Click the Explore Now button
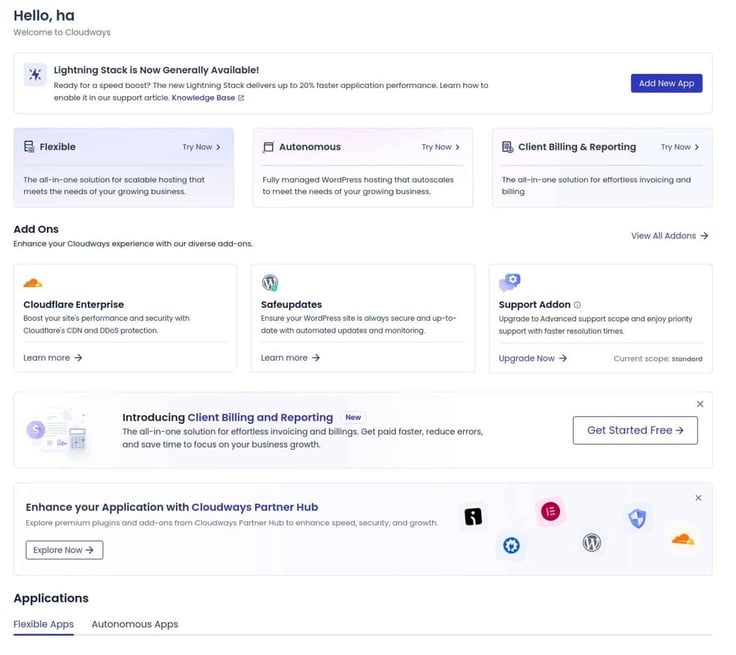 point(64,550)
